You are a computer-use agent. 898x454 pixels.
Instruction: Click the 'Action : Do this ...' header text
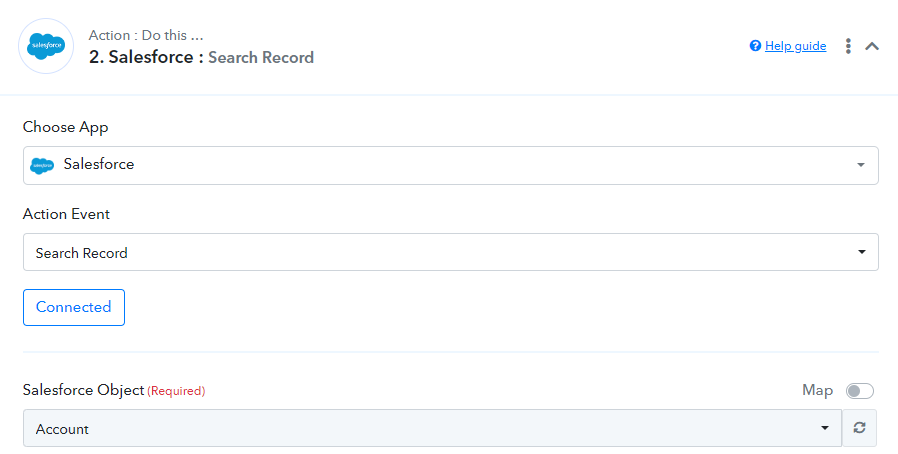[x=146, y=35]
